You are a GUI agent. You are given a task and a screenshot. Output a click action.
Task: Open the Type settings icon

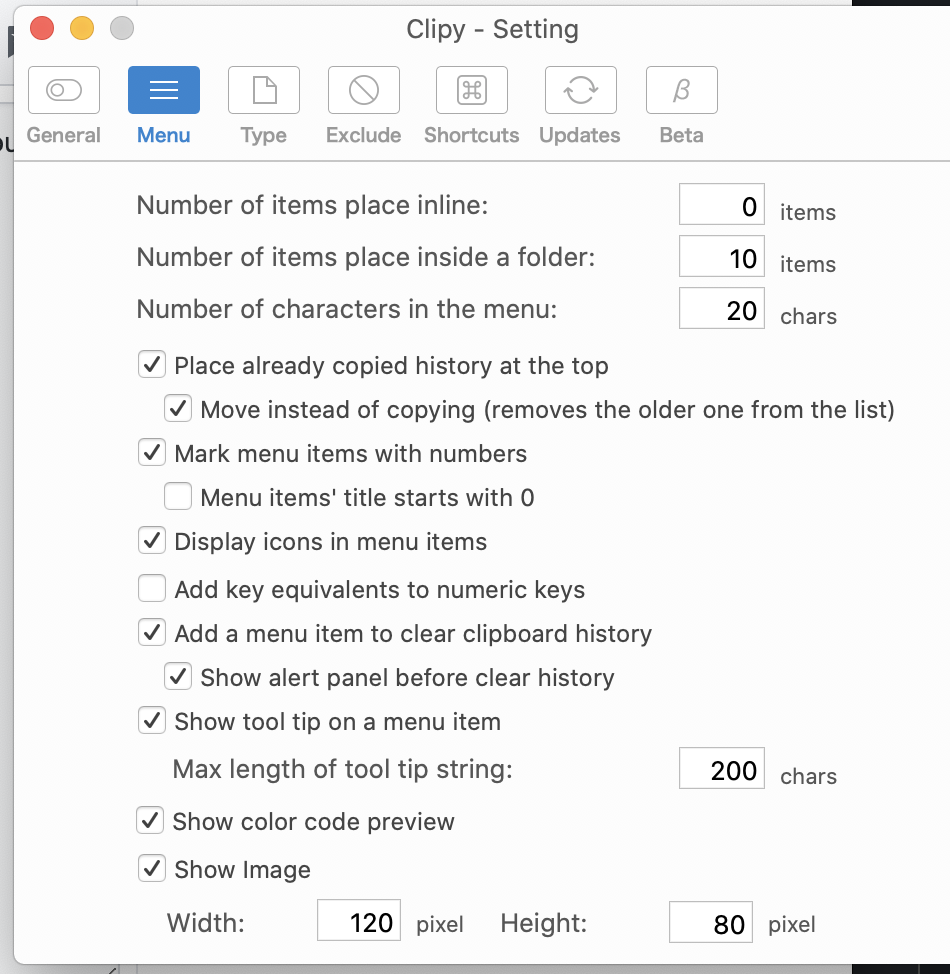point(264,90)
